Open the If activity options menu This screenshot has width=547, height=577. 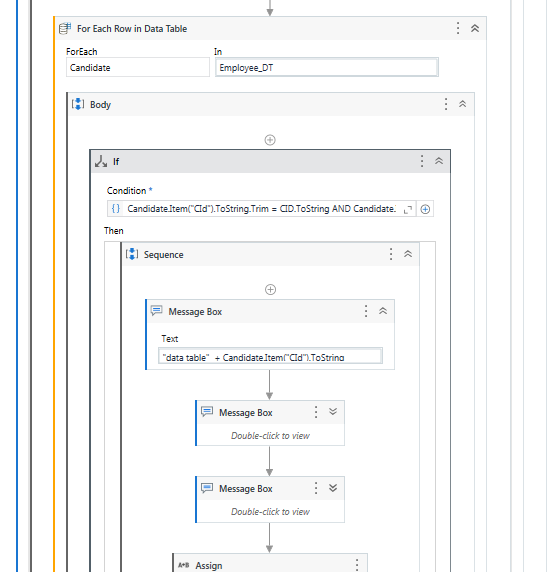pos(422,161)
